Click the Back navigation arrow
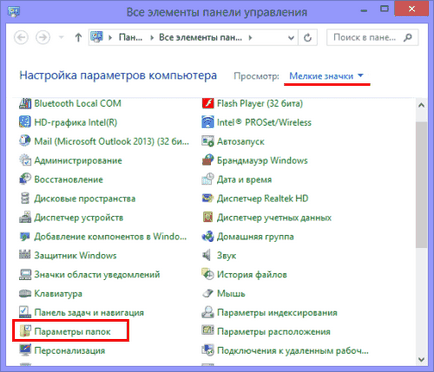Viewport: 434px width, 372px height. (x=21, y=37)
